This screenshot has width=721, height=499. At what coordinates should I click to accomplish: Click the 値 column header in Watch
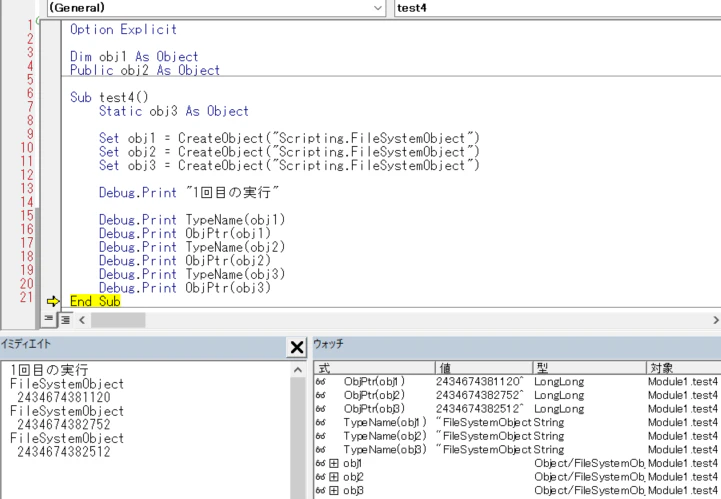tap(484, 368)
